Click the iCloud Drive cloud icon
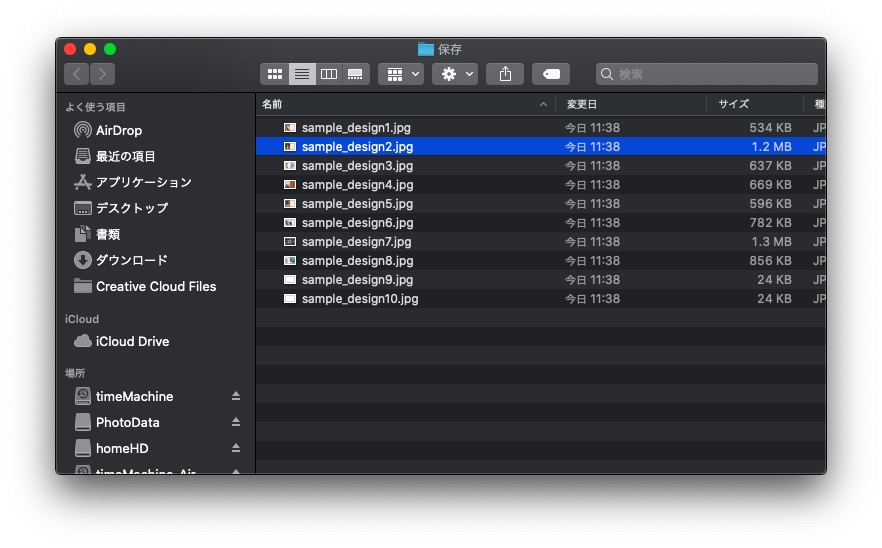The height and width of the screenshot is (548, 882). point(83,341)
